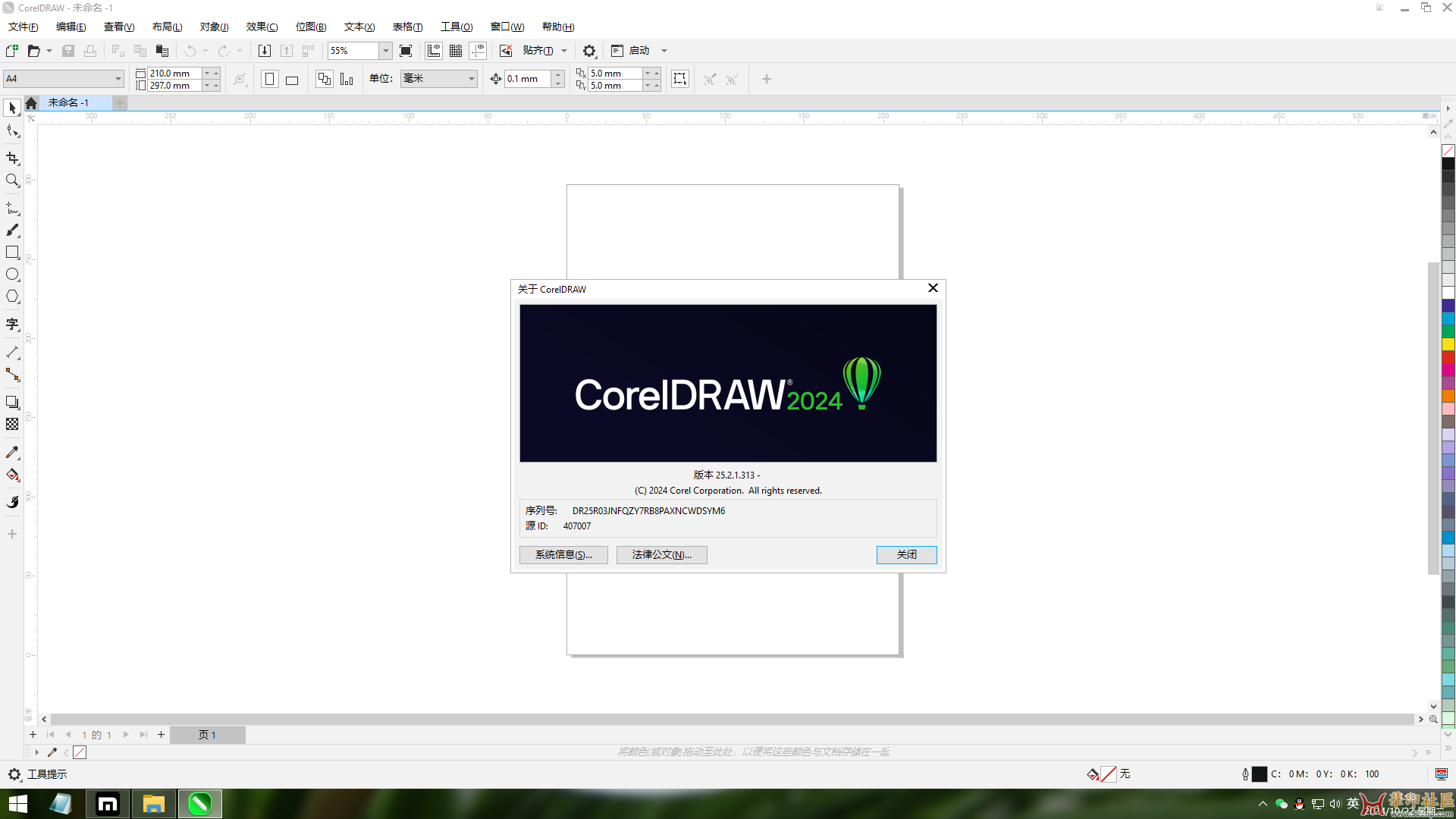Select the Artistic Media brush tool

[x=12, y=230]
